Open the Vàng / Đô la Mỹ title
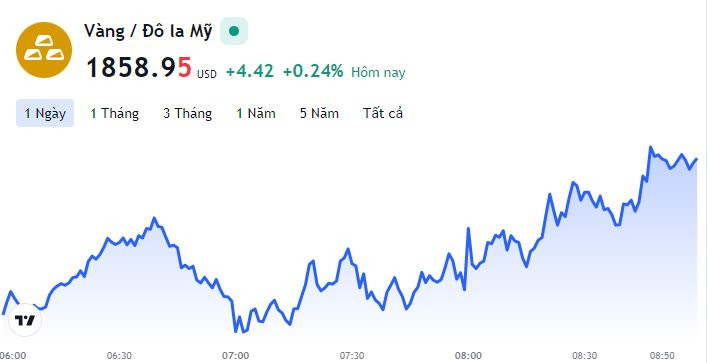 tap(148, 32)
